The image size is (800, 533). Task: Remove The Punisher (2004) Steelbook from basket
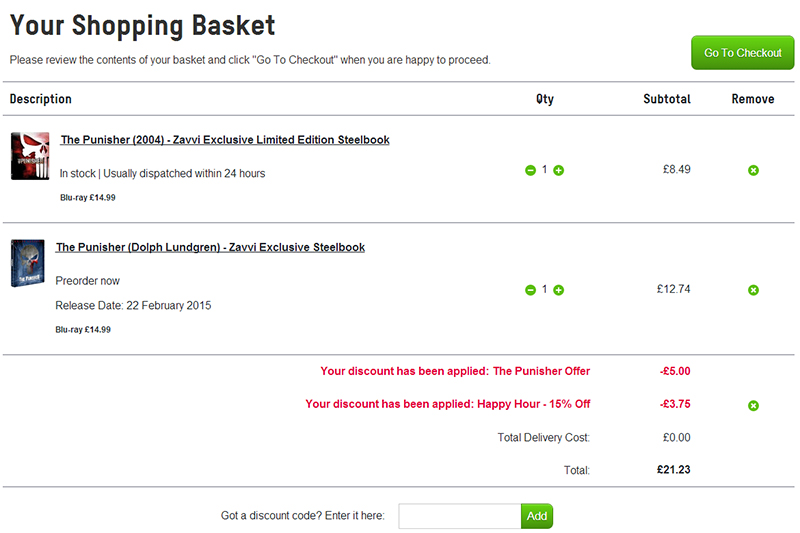point(753,170)
